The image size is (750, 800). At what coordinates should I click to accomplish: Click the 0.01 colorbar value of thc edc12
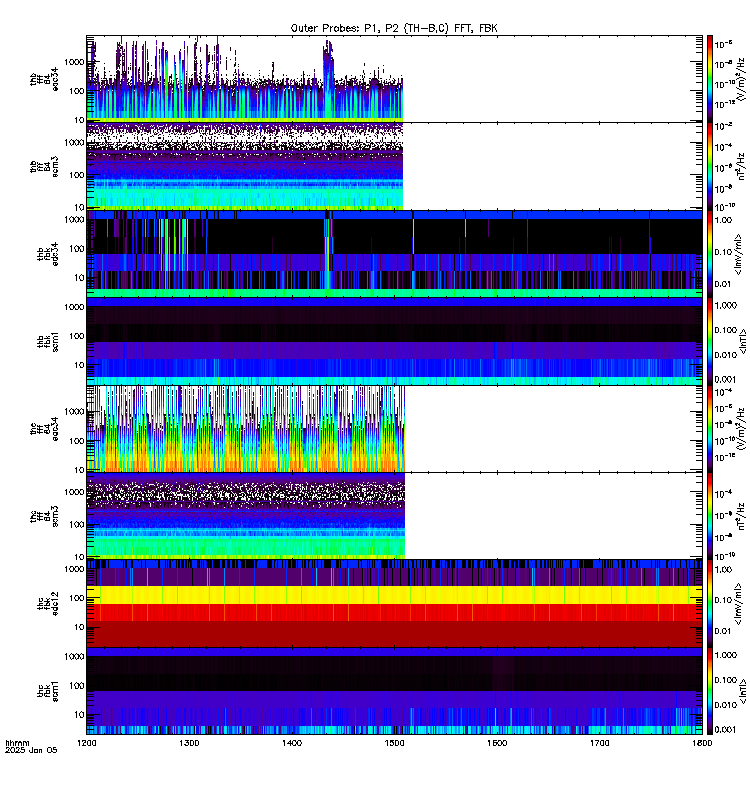[723, 631]
